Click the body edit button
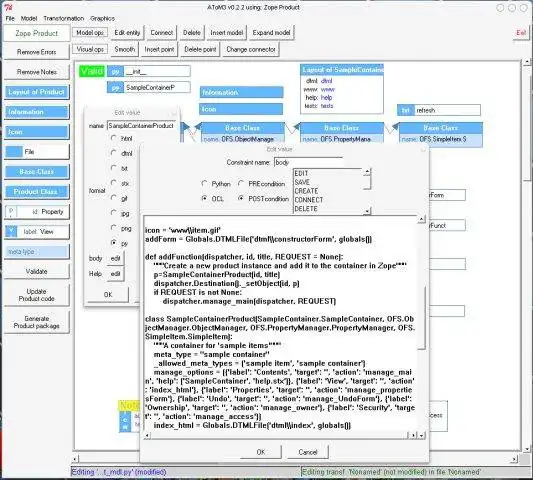 pyautogui.click(x=116, y=259)
